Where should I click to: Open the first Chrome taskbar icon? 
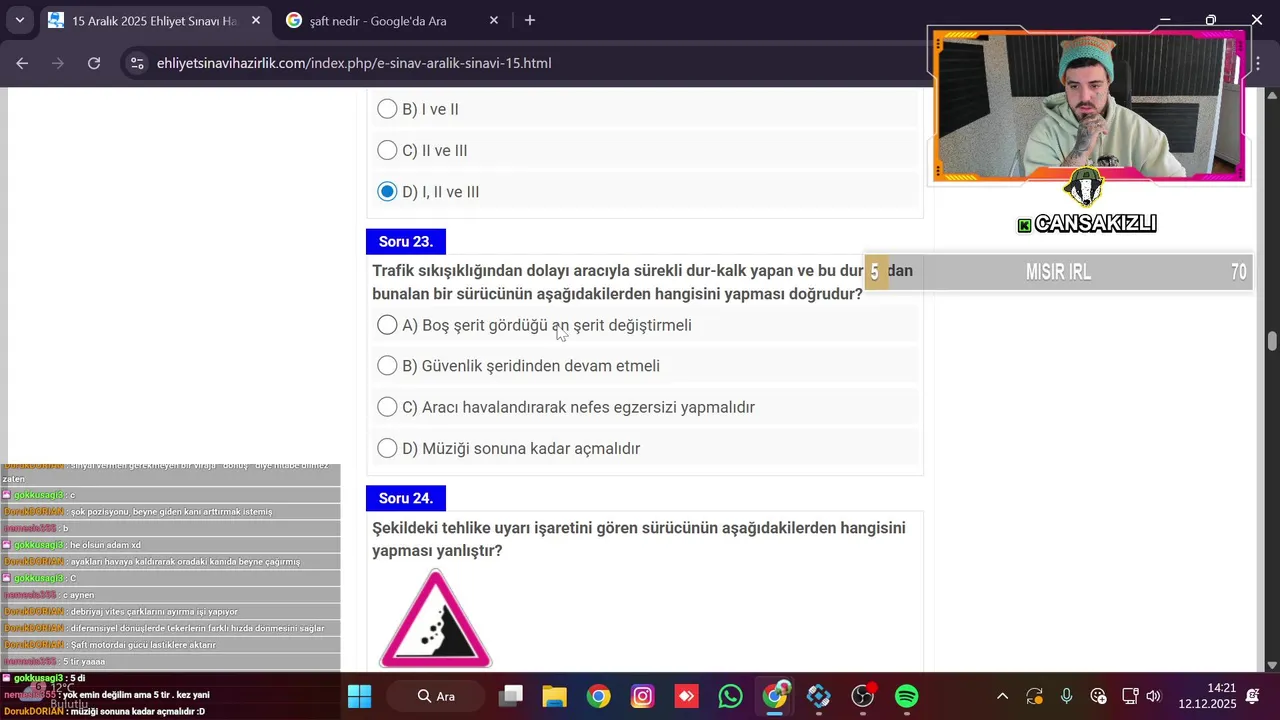598,696
